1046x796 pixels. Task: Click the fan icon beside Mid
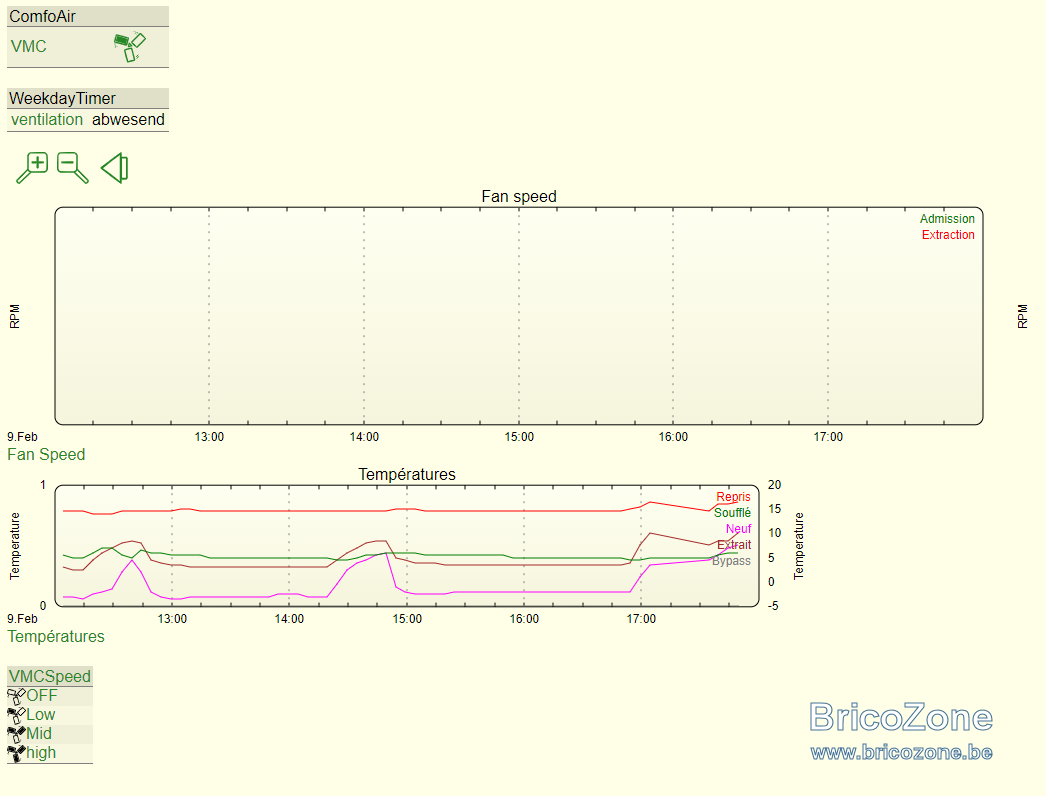pos(16,734)
